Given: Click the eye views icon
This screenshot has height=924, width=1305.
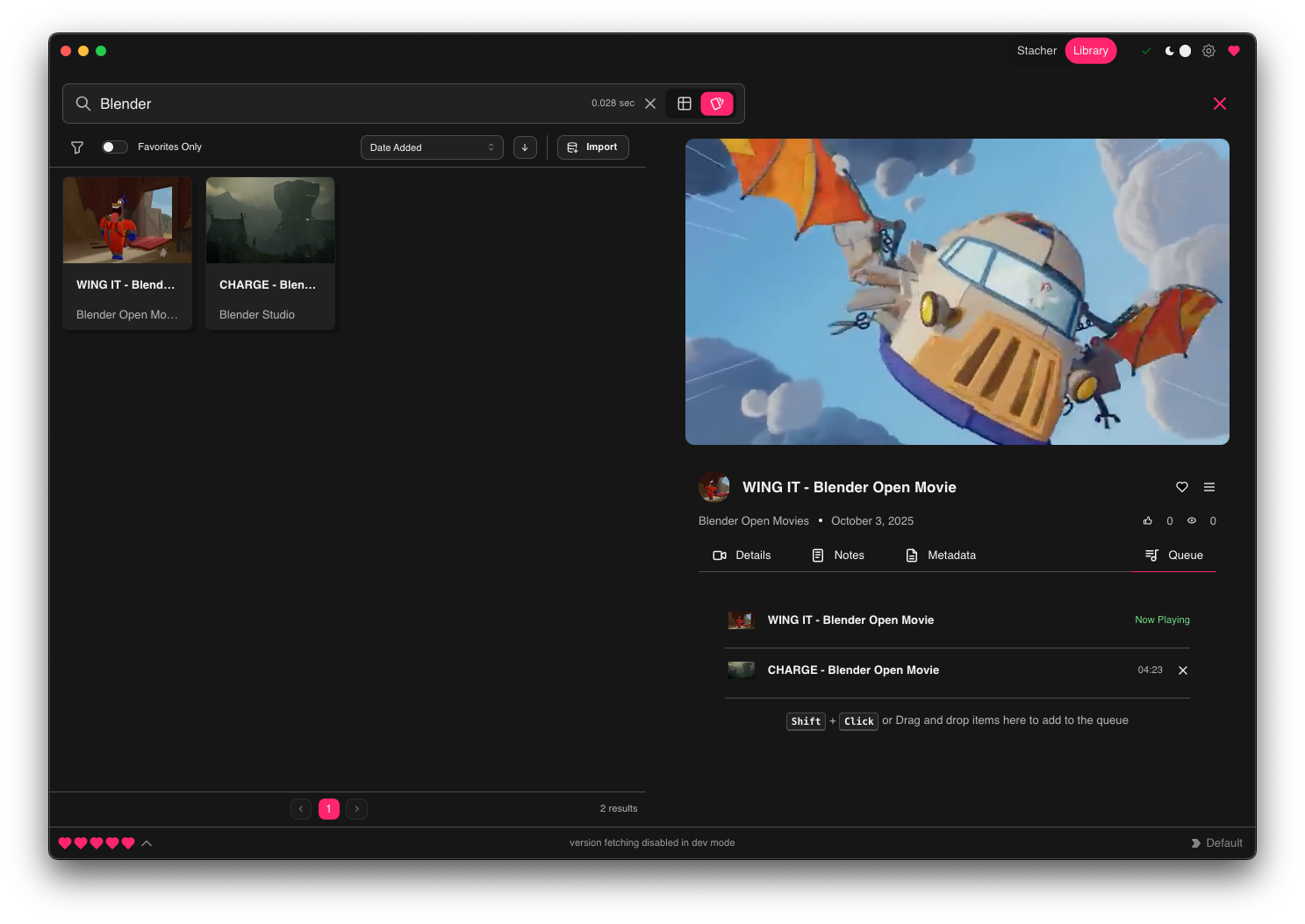Looking at the screenshot, I should click(1192, 521).
